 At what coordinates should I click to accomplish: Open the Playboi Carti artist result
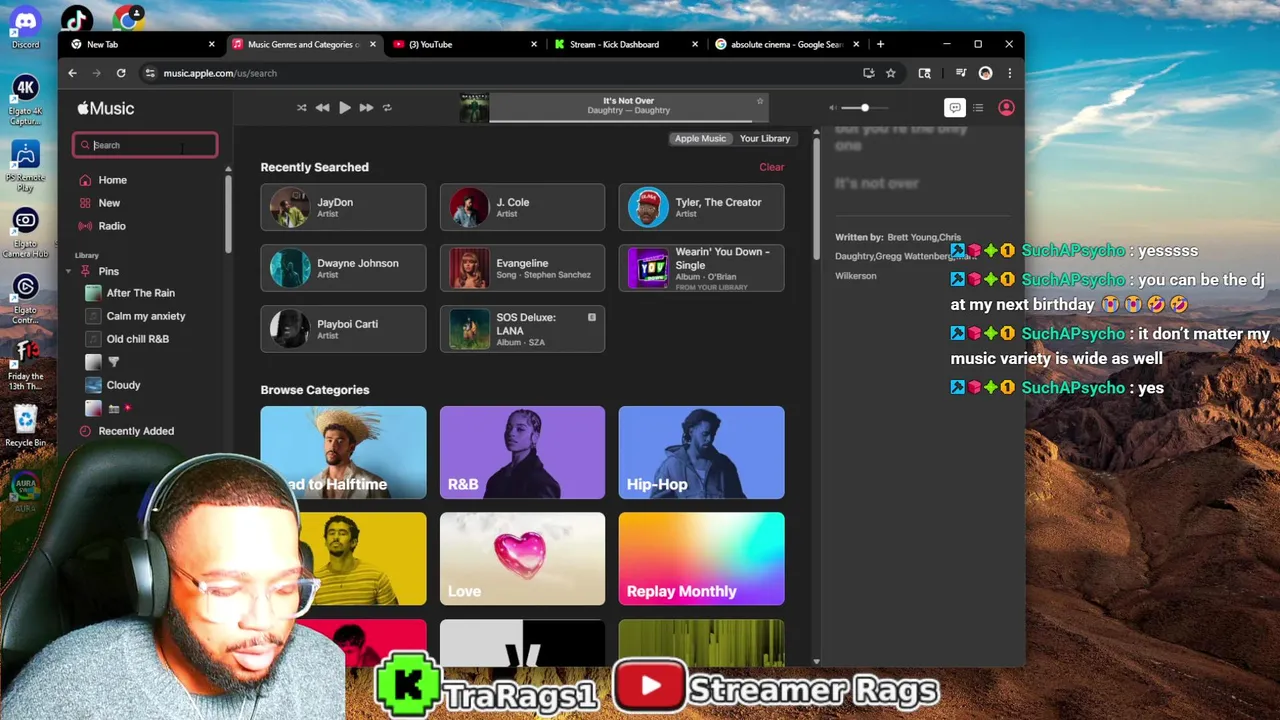tap(343, 329)
